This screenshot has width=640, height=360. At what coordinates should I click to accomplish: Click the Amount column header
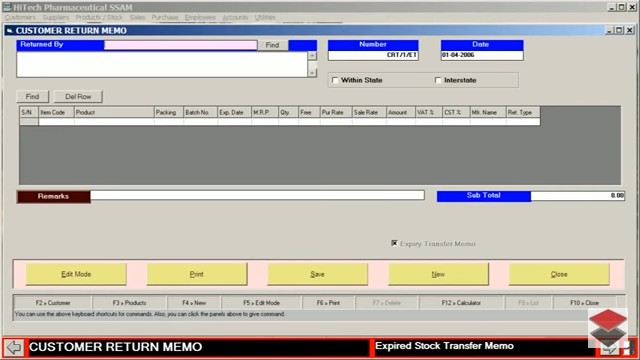point(401,112)
